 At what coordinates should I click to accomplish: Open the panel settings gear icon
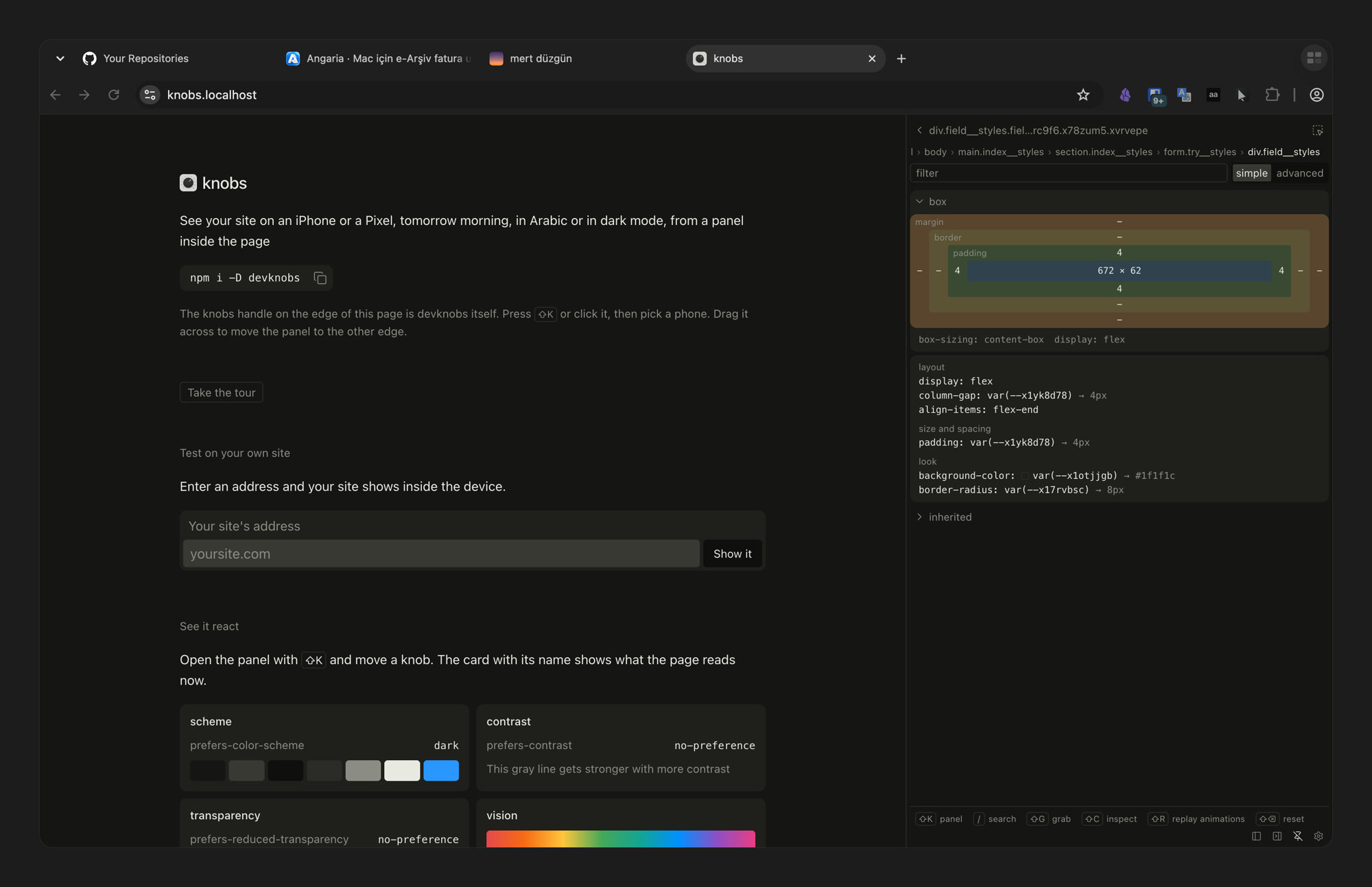click(x=1318, y=836)
